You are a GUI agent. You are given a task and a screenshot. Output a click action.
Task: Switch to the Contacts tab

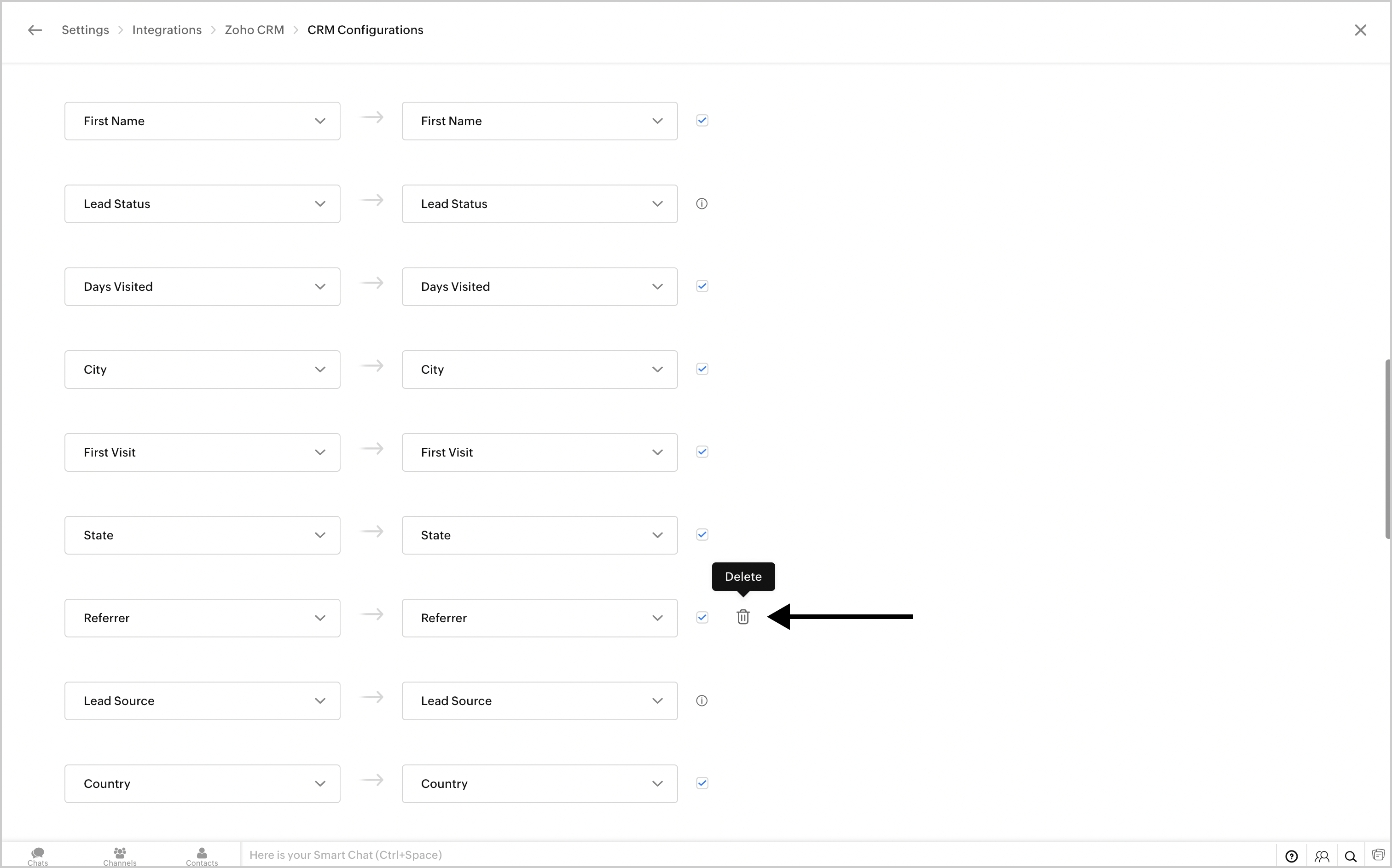[202, 856]
